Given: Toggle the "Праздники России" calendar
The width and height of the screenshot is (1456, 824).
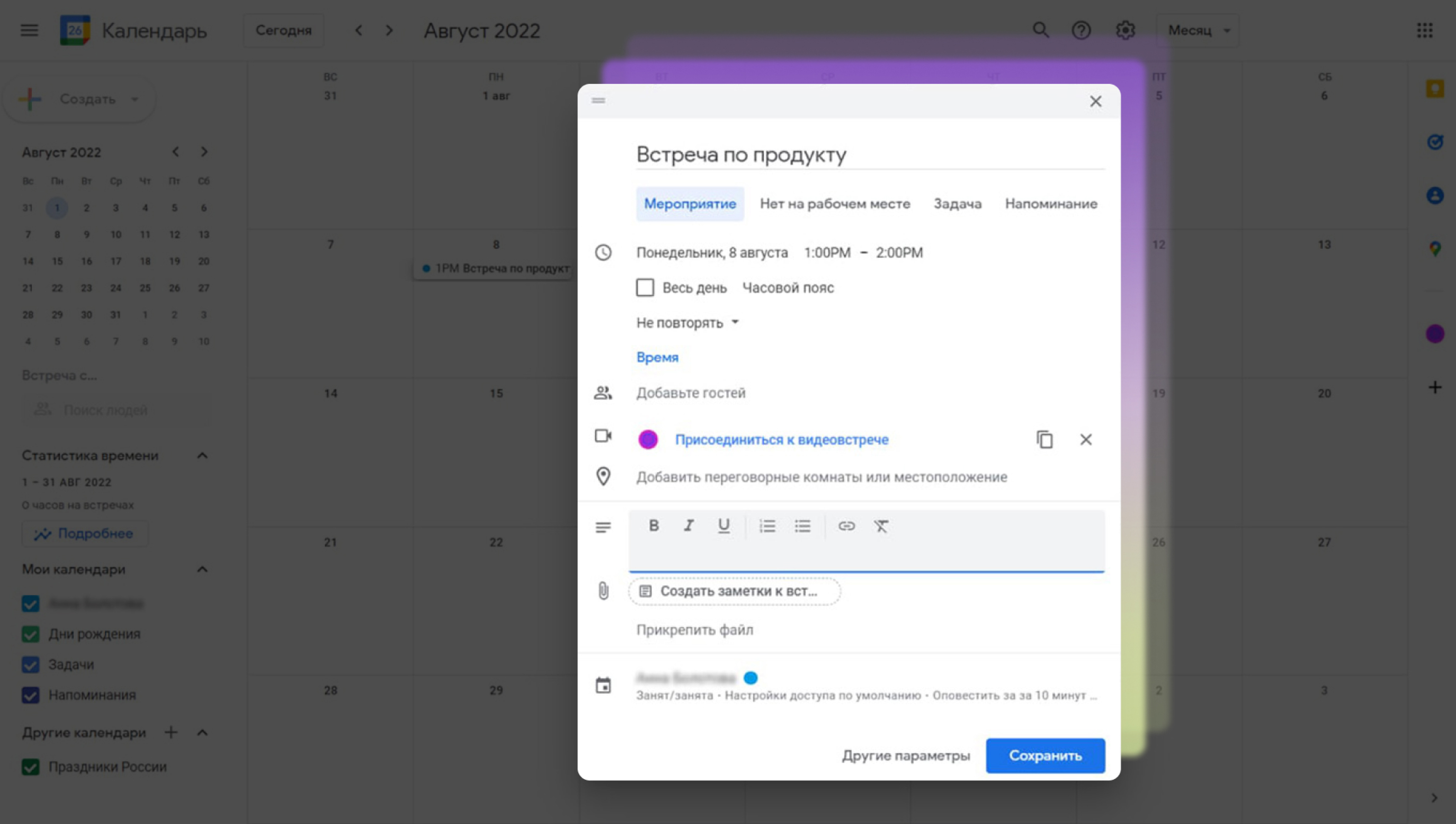Looking at the screenshot, I should 30,767.
